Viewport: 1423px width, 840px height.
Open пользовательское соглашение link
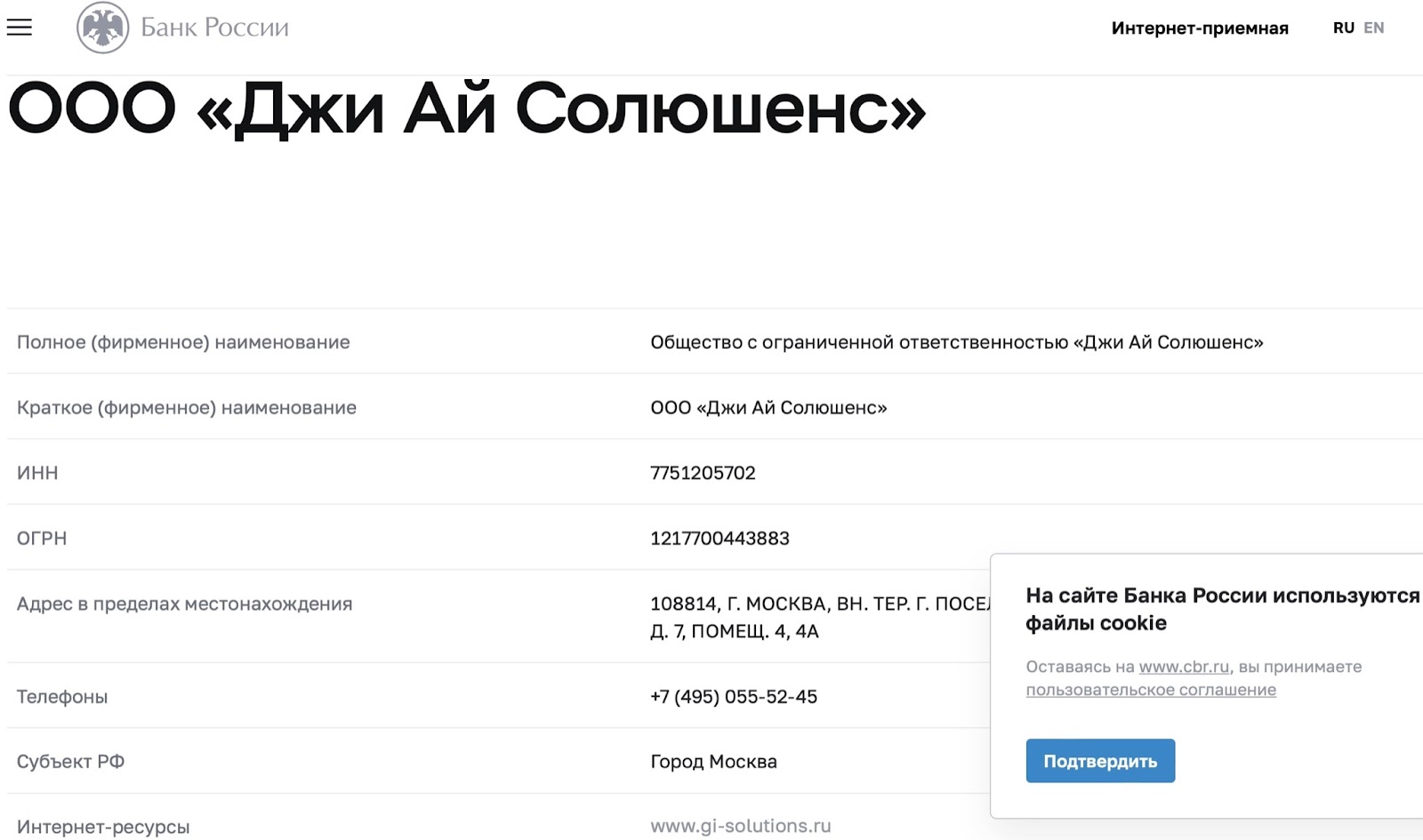(x=1151, y=690)
